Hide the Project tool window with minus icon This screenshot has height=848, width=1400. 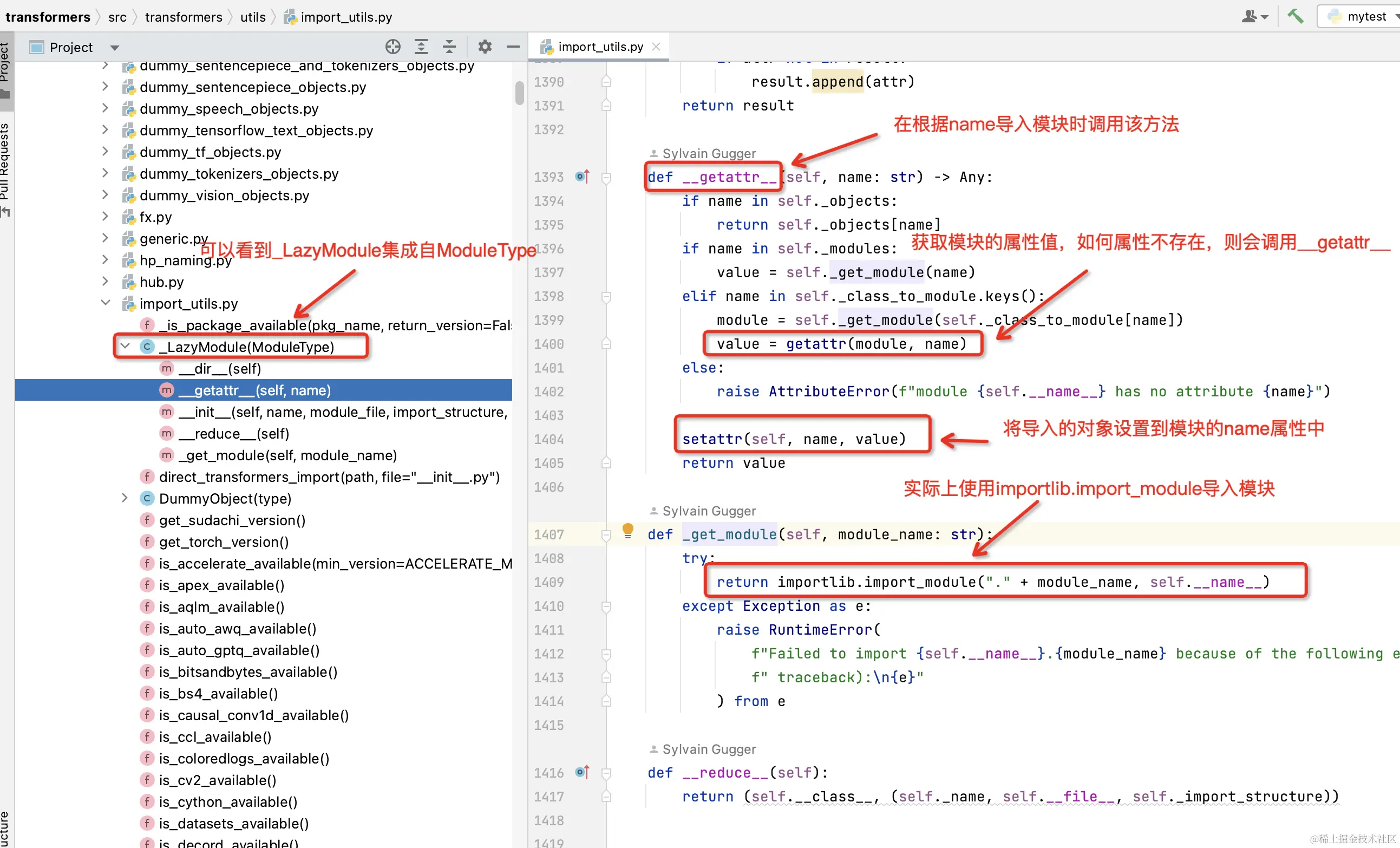513,47
